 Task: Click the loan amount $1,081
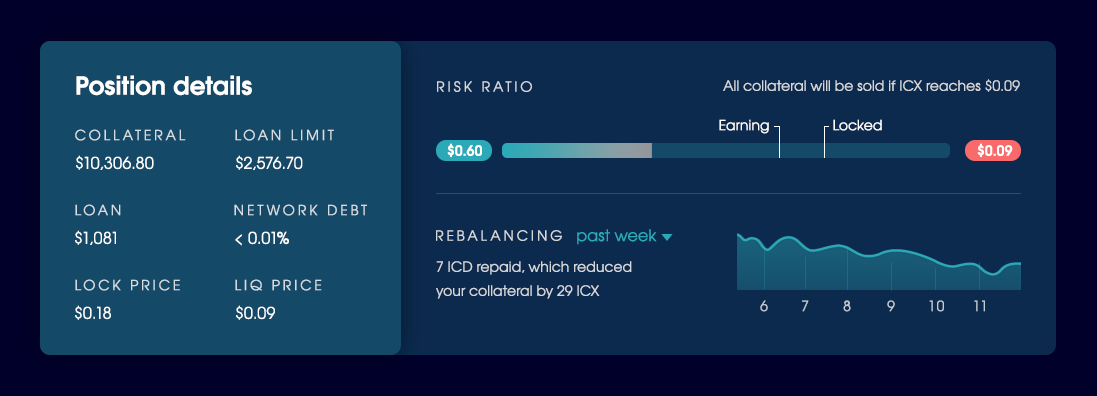click(96, 239)
